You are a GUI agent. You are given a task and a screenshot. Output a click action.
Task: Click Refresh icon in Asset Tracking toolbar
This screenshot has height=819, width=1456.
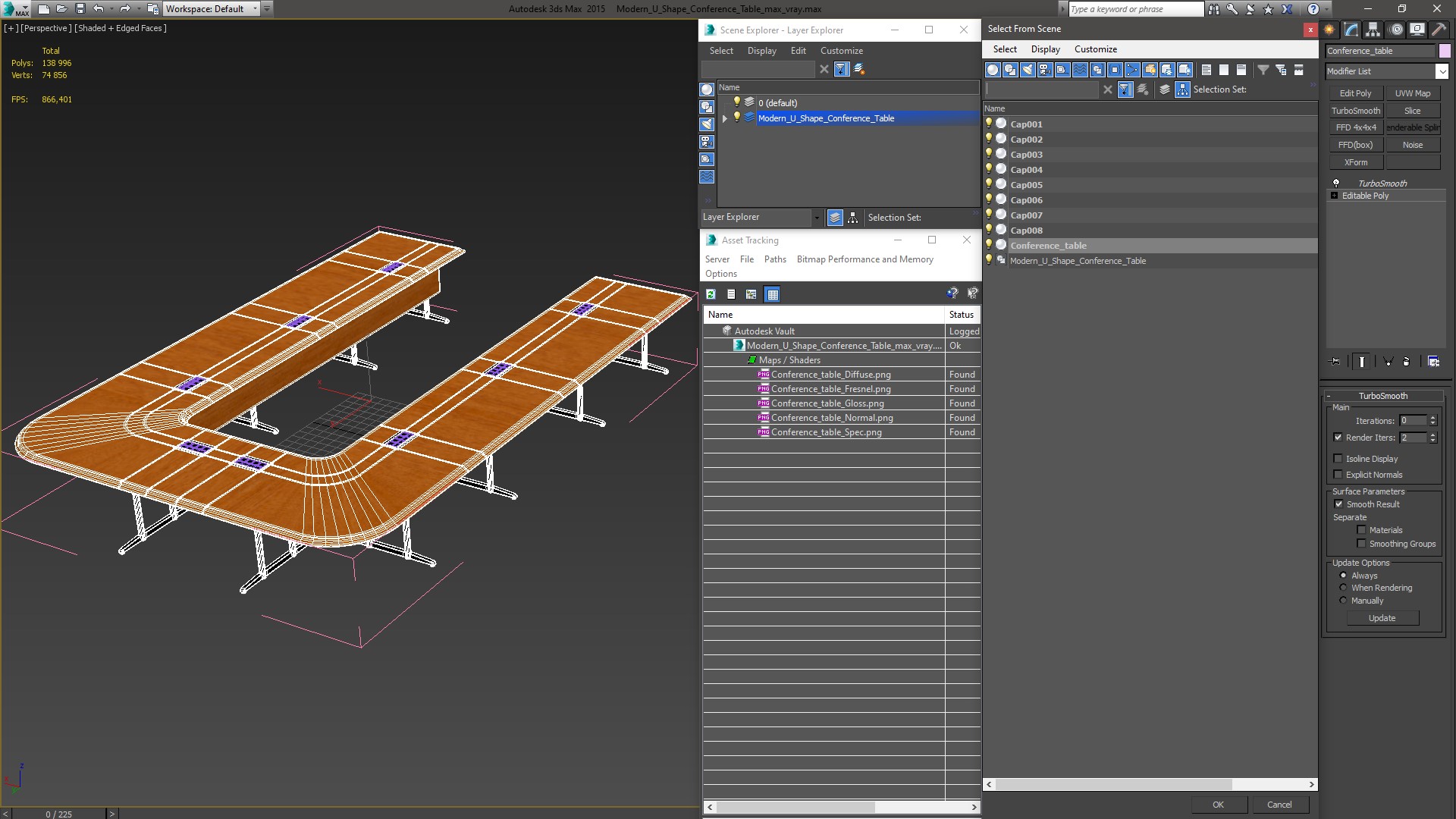pos(711,294)
